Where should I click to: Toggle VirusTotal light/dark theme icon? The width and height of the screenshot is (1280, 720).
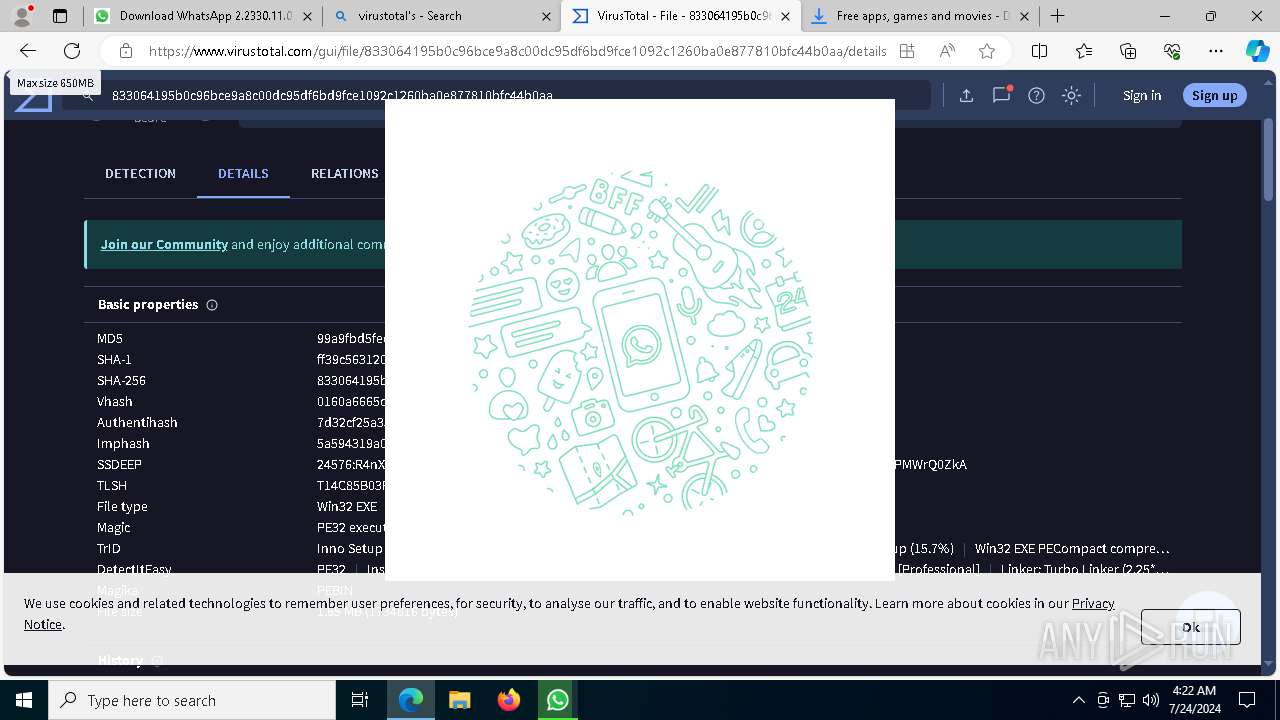point(1071,95)
